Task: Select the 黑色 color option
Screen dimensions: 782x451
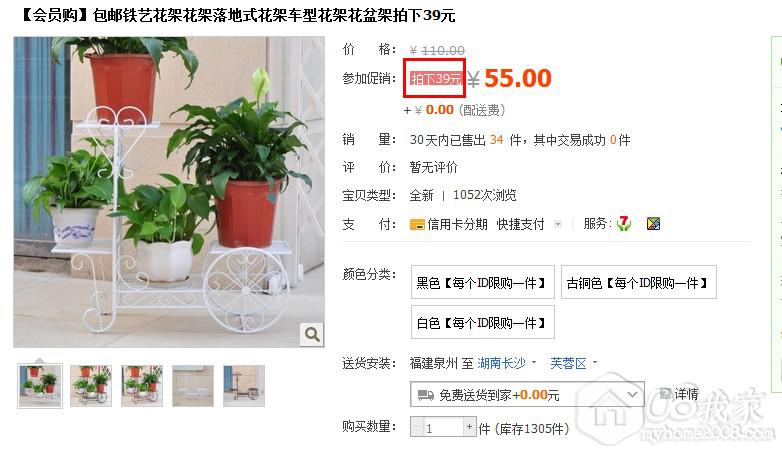Action: click(482, 282)
